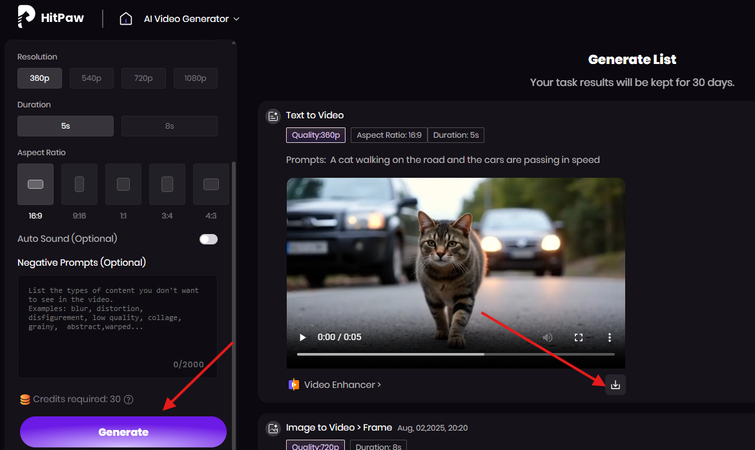Choose 720p resolution
This screenshot has width=755, height=450.
(143, 78)
